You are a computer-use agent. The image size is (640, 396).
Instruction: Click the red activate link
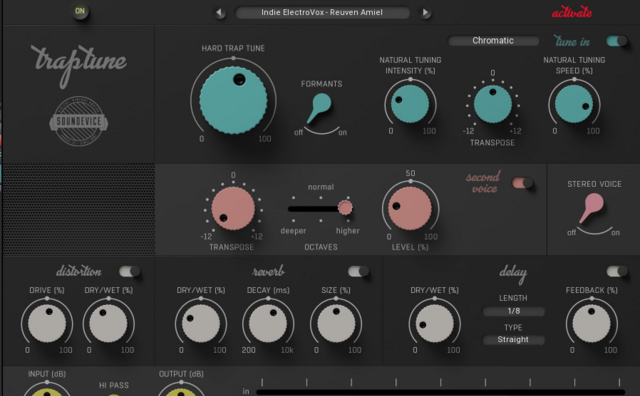click(x=572, y=12)
